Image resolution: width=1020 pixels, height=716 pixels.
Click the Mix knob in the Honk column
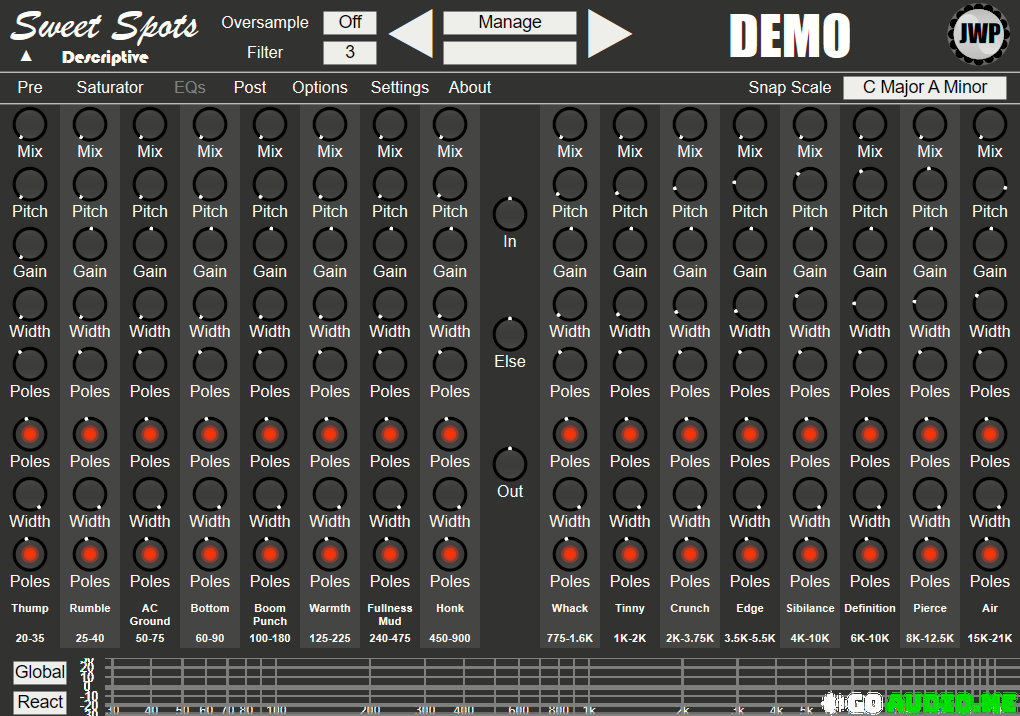pyautogui.click(x=450, y=125)
